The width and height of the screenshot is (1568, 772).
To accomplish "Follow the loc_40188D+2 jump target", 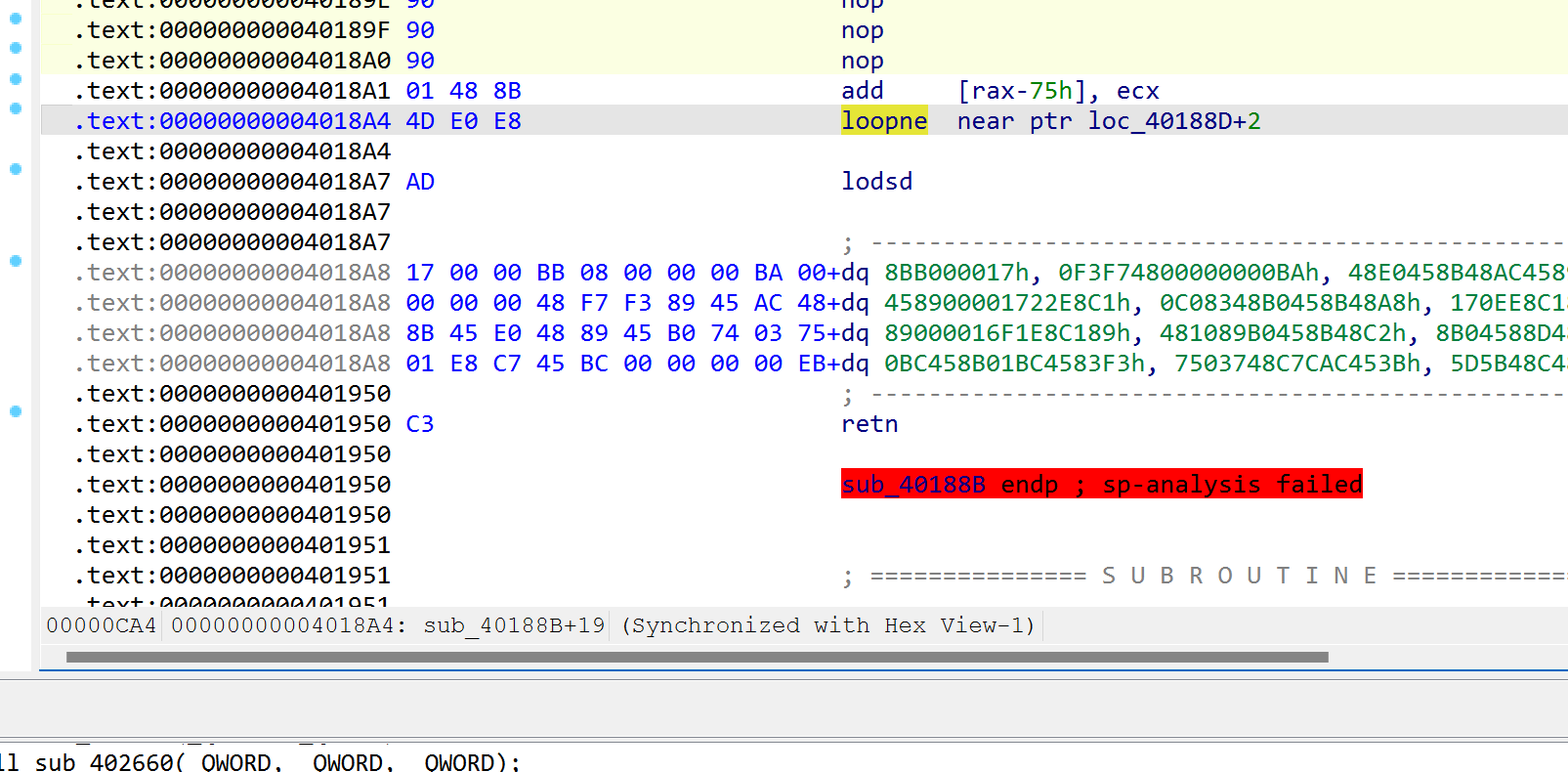I will click(1173, 121).
